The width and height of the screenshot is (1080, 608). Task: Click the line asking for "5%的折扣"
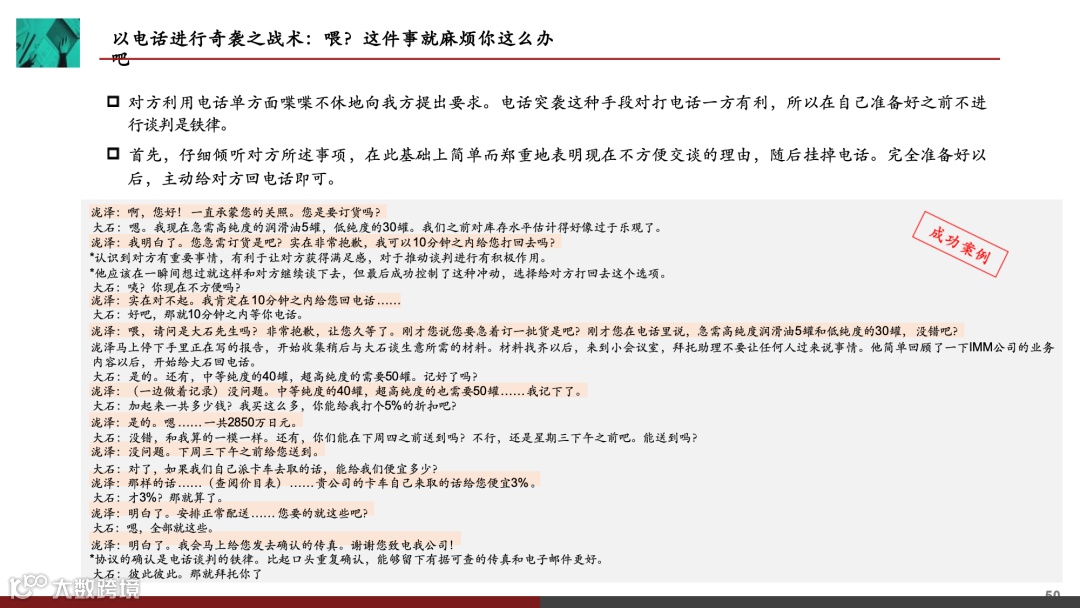click(x=275, y=406)
